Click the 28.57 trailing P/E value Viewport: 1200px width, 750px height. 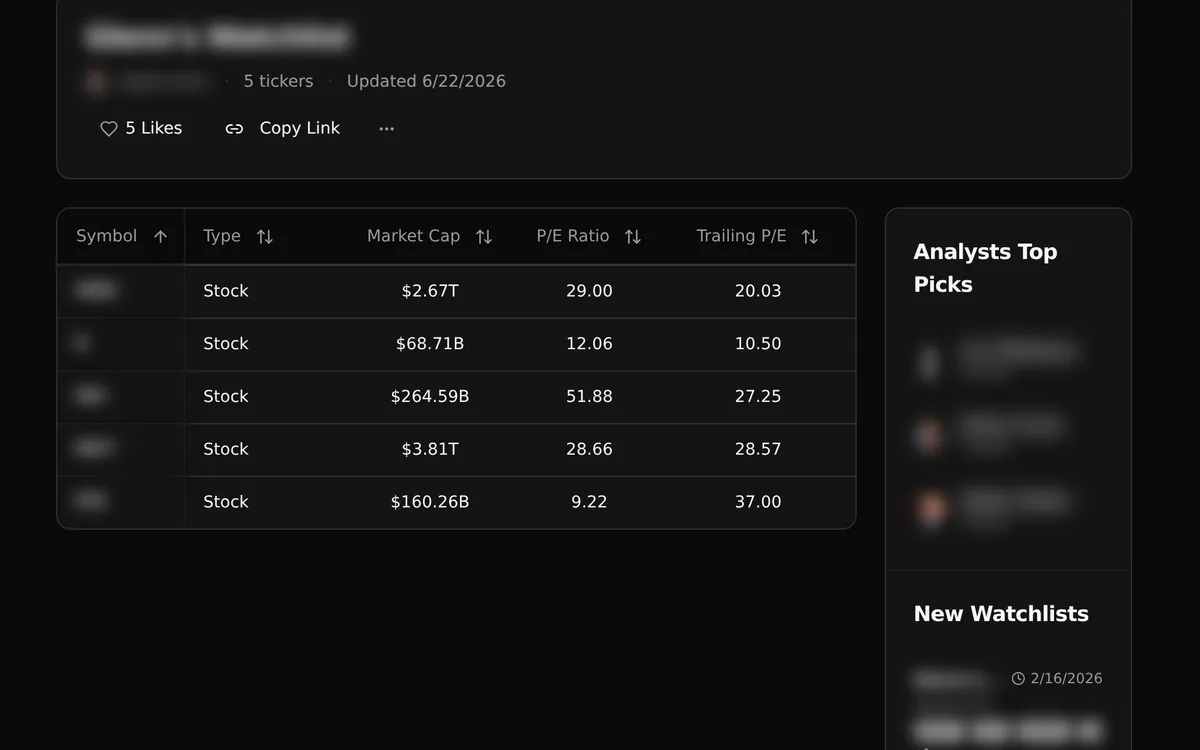758,450
